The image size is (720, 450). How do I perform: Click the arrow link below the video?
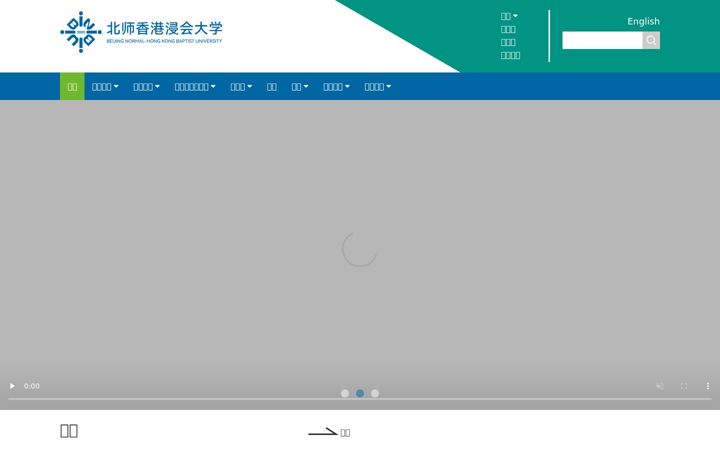point(329,433)
